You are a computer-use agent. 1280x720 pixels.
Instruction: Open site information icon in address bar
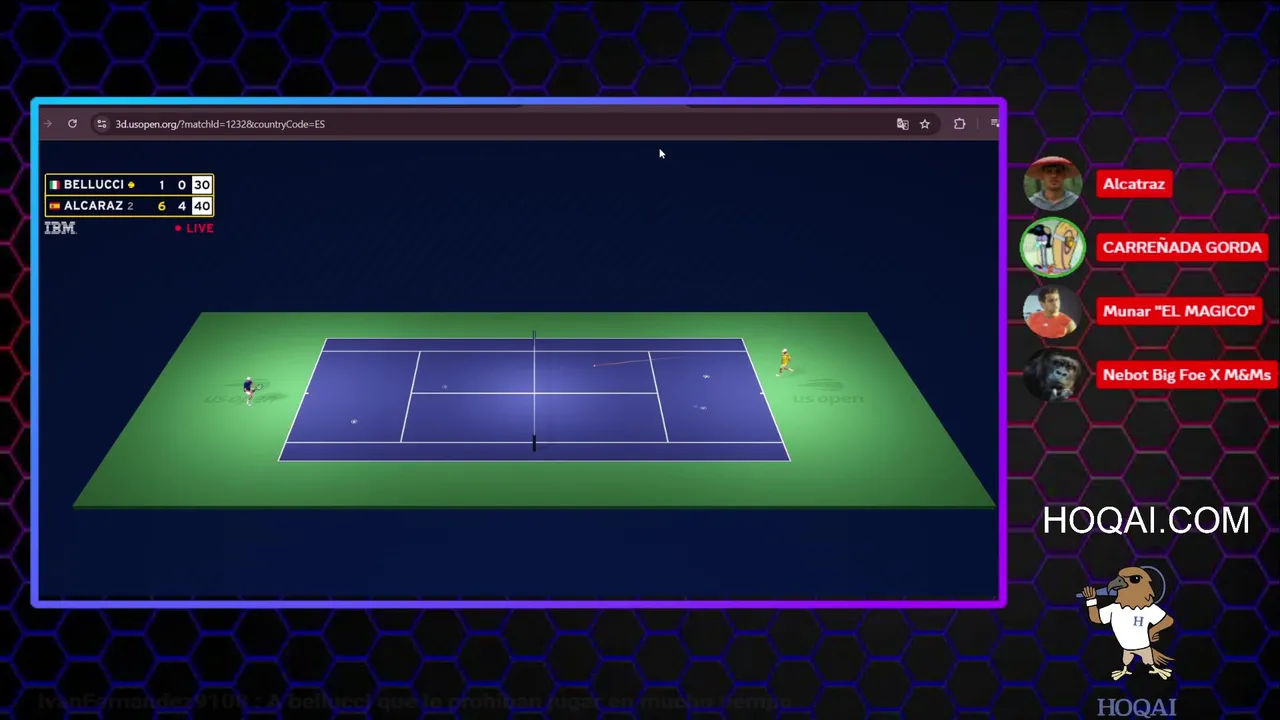pos(101,124)
